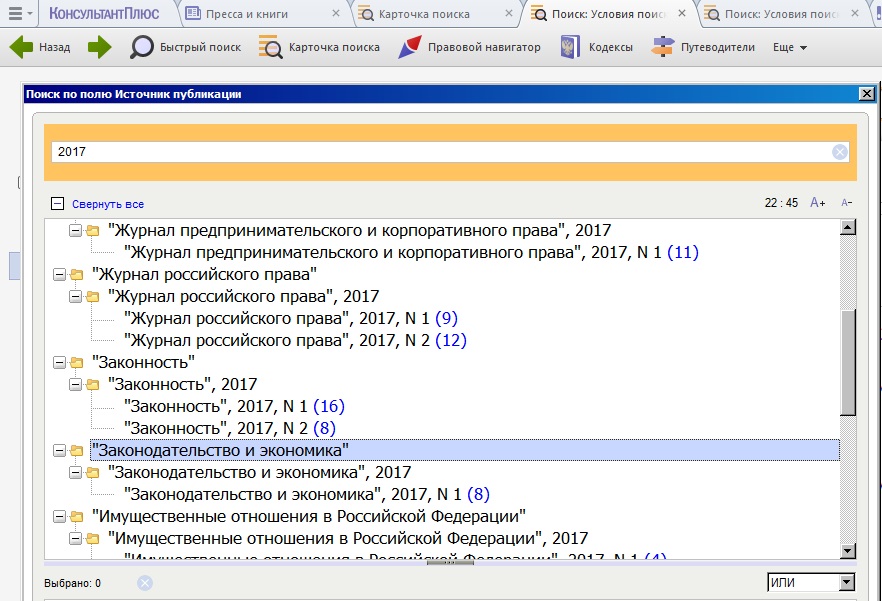This screenshot has width=882, height=601.
Task: Click the Свернуть все link
Action: click(107, 204)
